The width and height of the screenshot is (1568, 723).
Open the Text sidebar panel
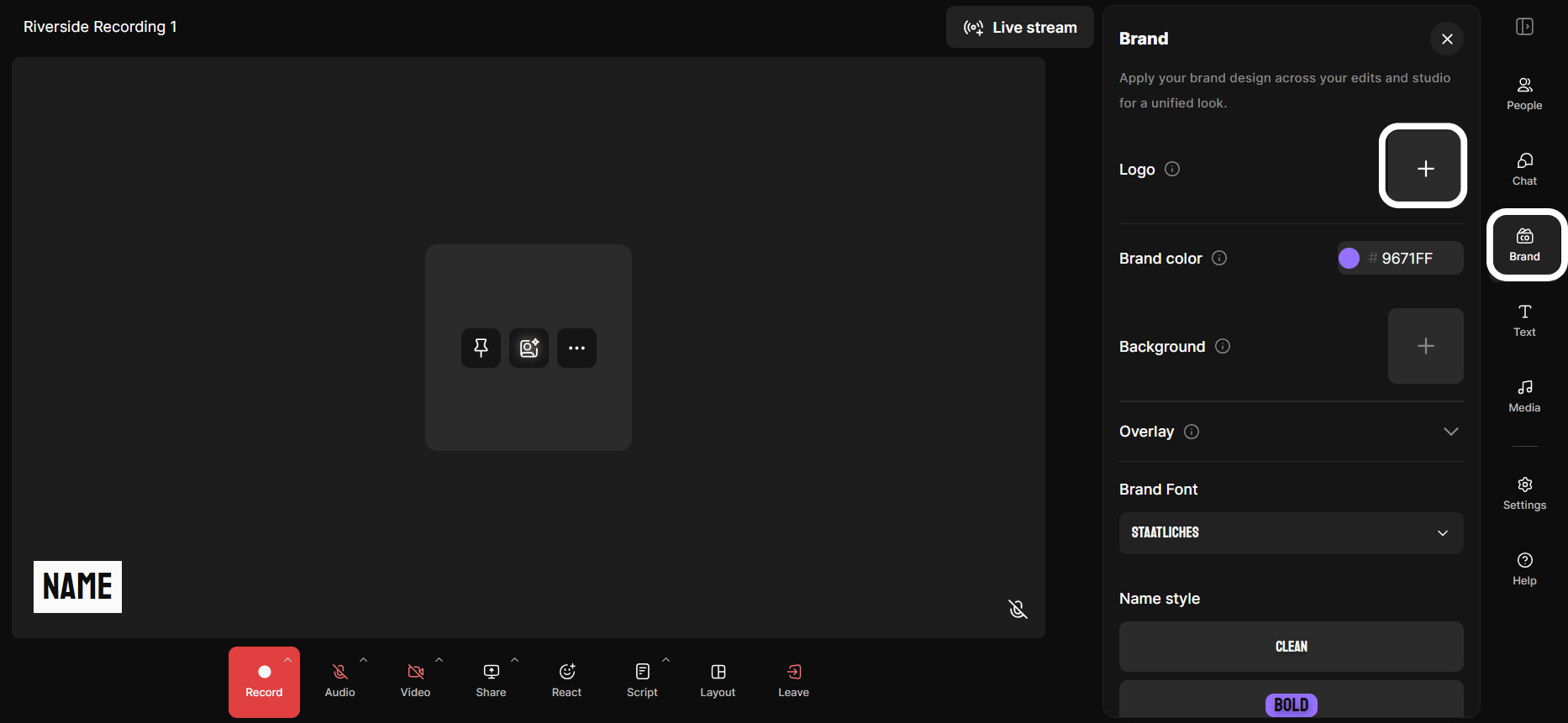[x=1524, y=320]
